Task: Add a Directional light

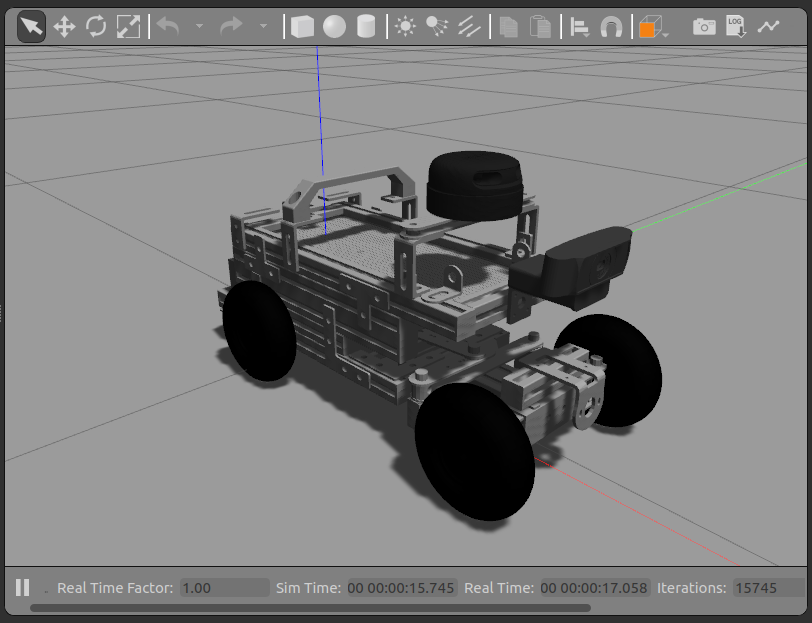Action: click(x=469, y=26)
